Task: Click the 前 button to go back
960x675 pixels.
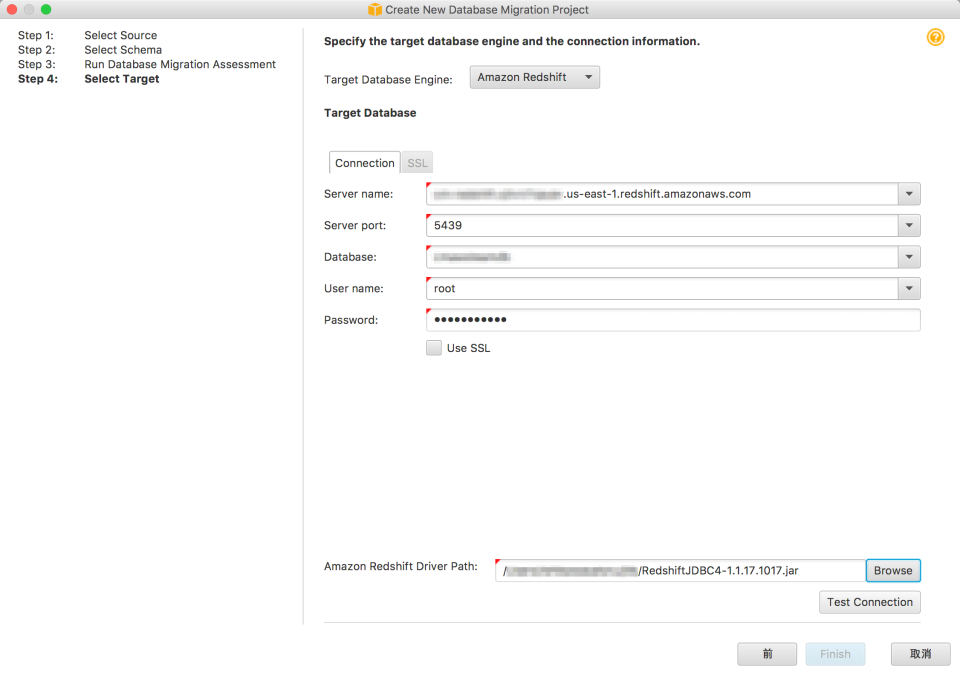Action: pos(766,653)
